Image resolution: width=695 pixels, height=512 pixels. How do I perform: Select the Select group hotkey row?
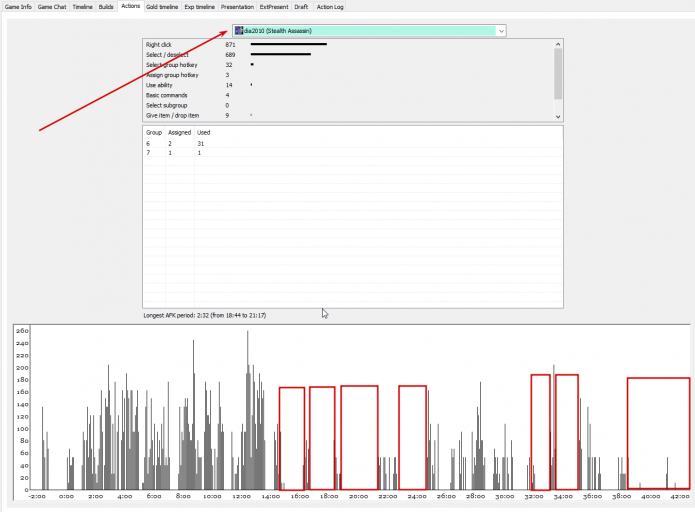[x=348, y=65]
